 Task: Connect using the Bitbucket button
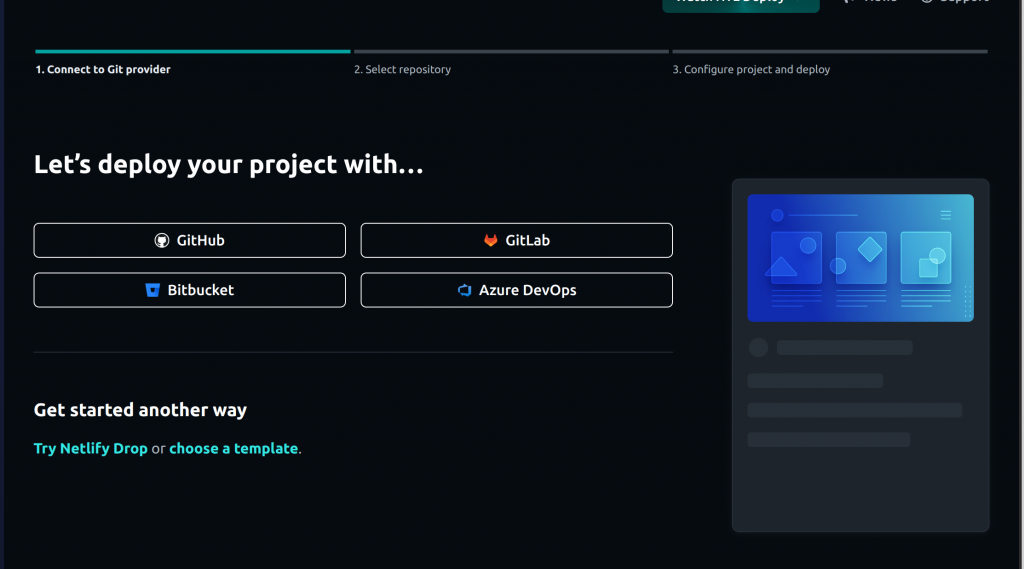pos(189,290)
